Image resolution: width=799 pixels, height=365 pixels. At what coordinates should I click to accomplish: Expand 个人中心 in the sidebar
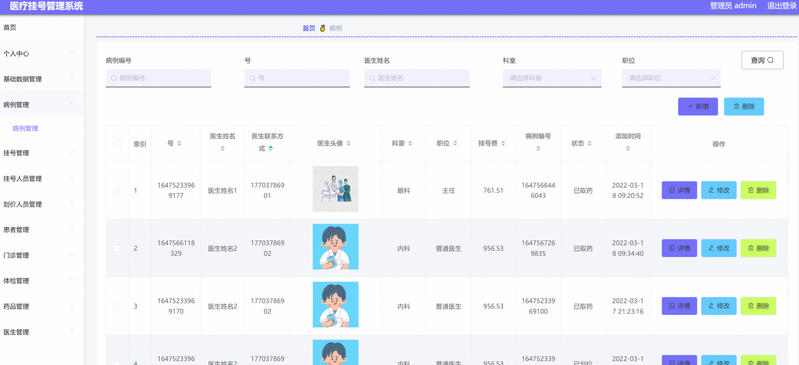pyautogui.click(x=42, y=53)
